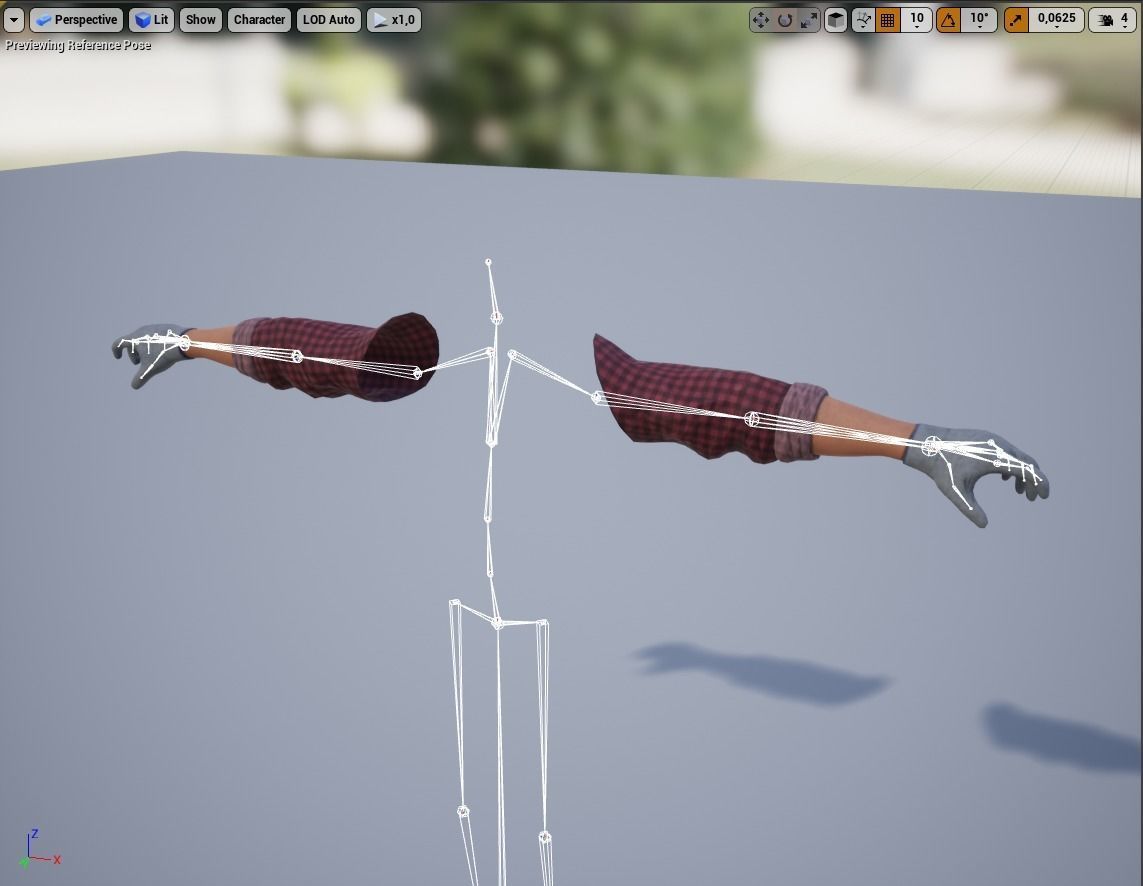Screen dimensions: 1143x886
Task: Toggle scale snapping arrow icon
Action: click(1016, 20)
